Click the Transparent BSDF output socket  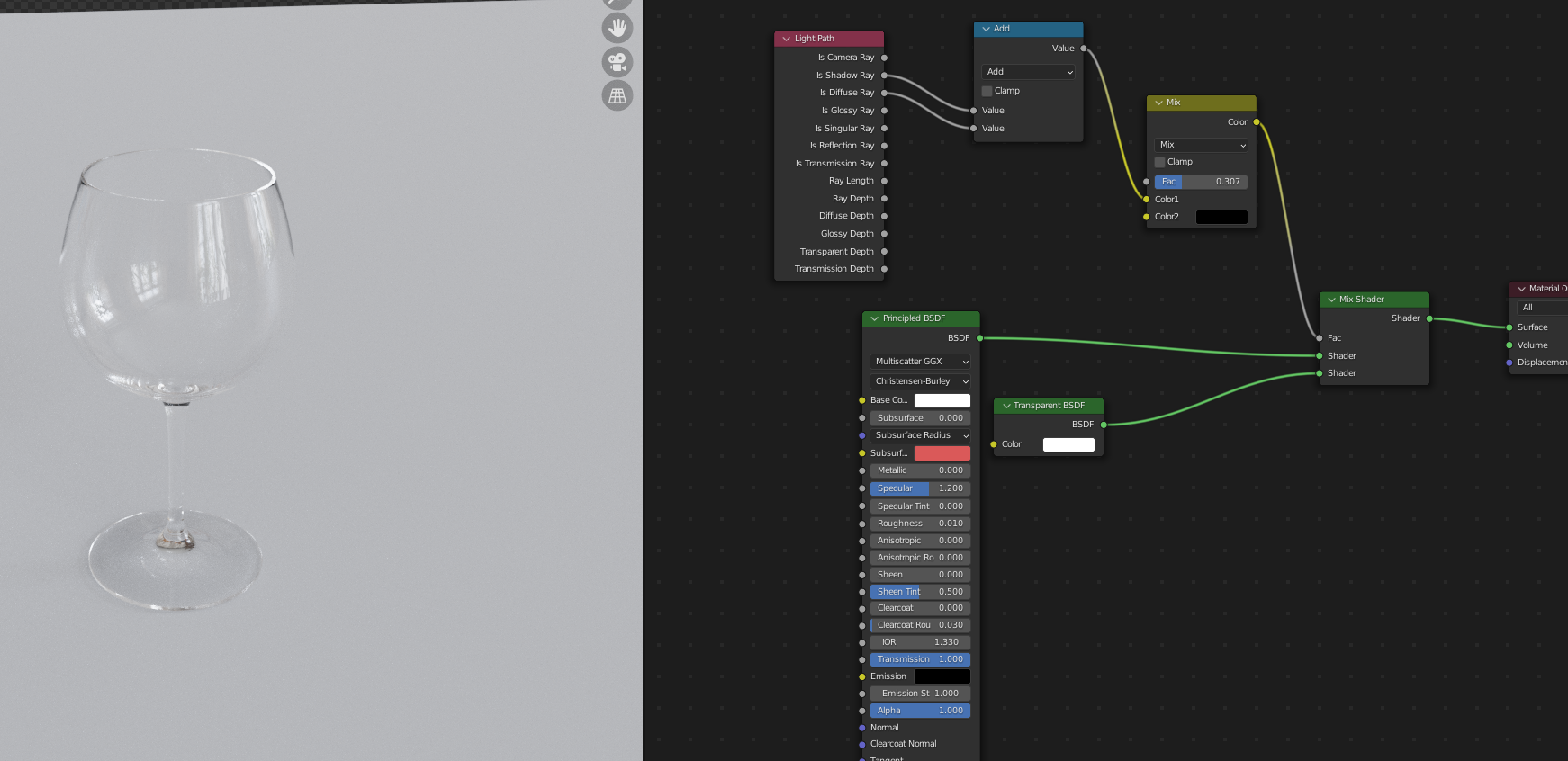1104,425
